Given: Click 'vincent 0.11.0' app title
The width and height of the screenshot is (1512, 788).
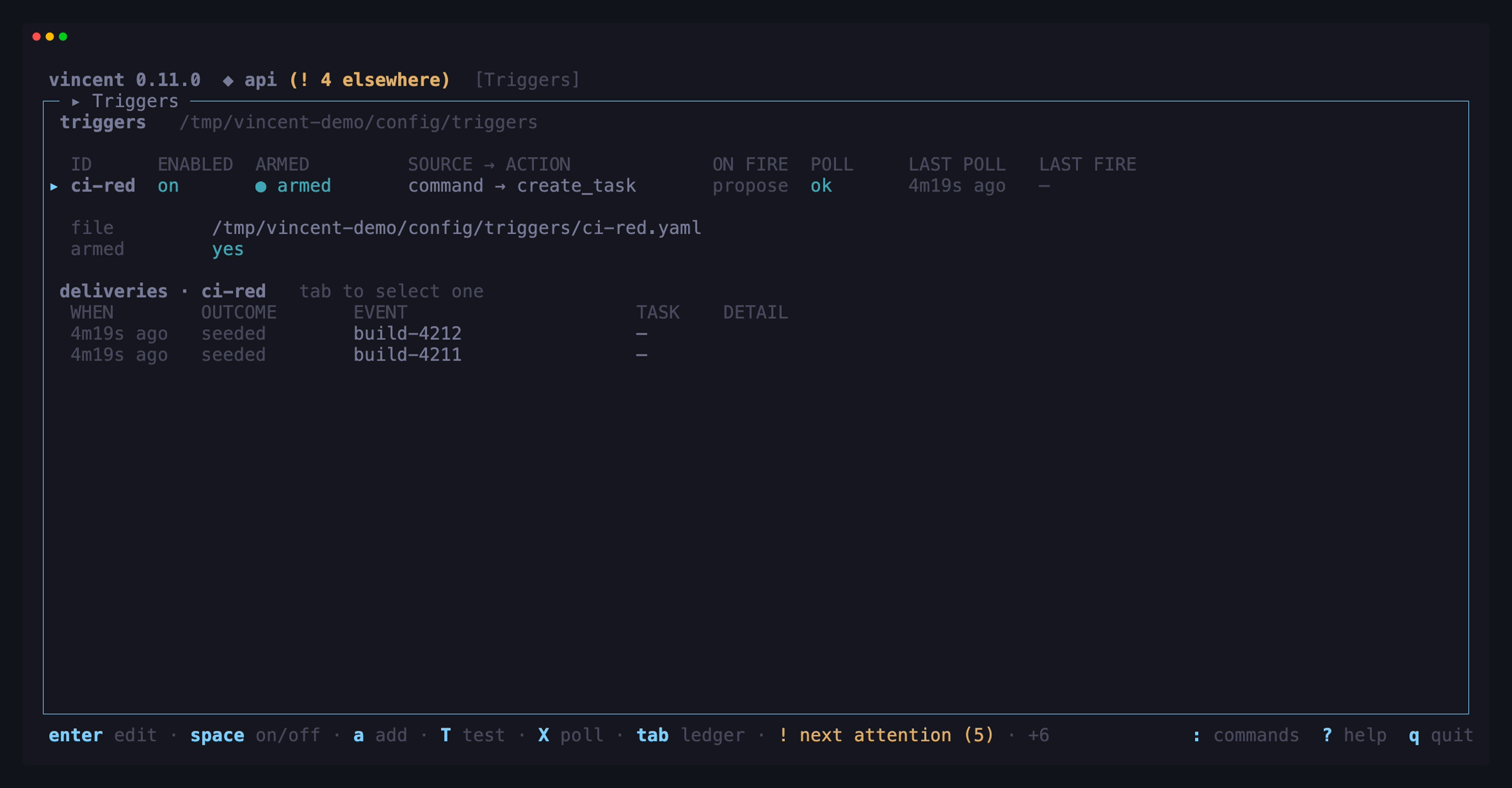Looking at the screenshot, I should (x=125, y=80).
